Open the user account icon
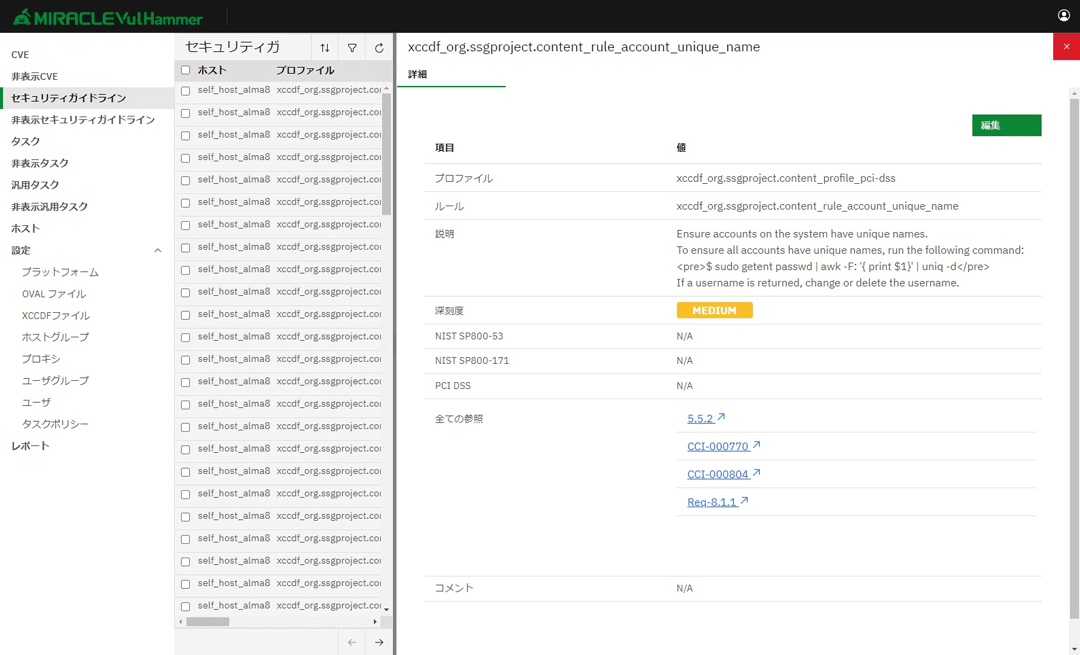The image size is (1080, 655). click(x=1064, y=15)
